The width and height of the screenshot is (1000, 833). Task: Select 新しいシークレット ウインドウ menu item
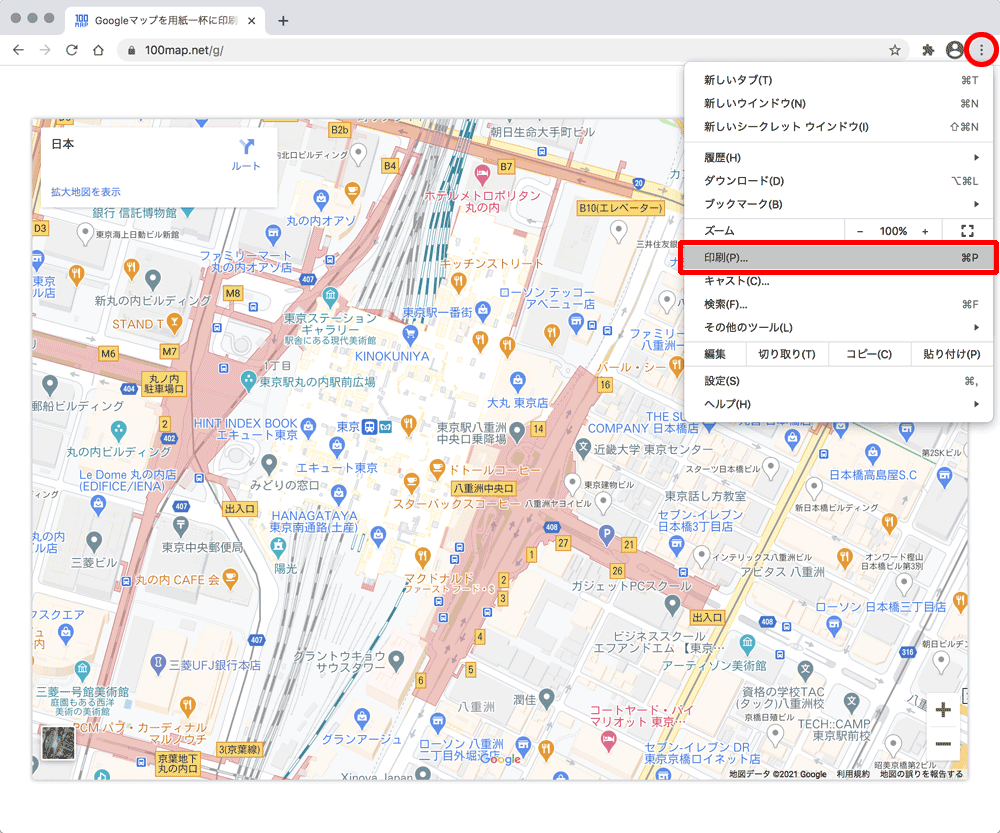[838, 127]
